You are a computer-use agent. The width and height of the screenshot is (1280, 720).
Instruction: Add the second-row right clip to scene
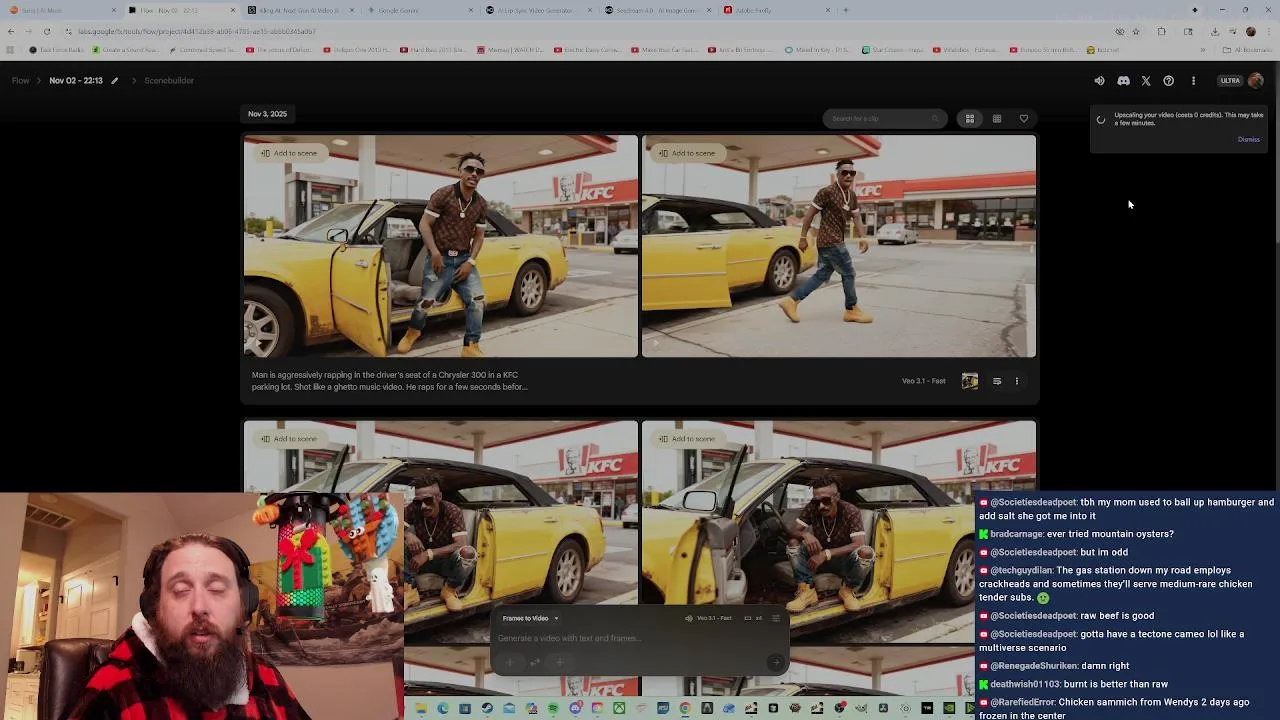click(687, 439)
